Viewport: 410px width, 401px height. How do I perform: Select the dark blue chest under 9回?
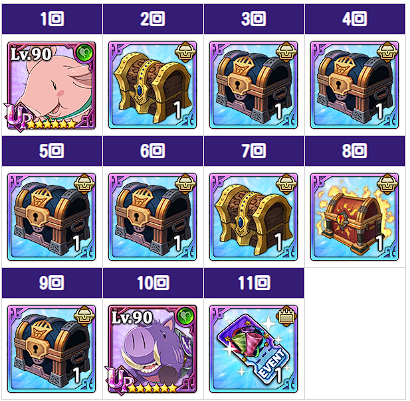coord(51,349)
